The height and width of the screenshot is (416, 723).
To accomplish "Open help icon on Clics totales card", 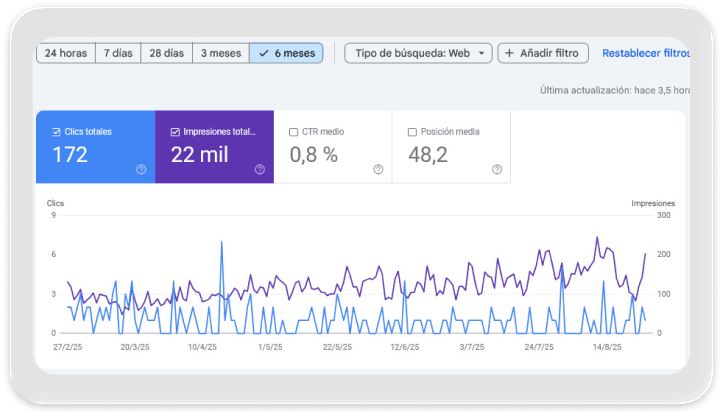I will click(141, 169).
